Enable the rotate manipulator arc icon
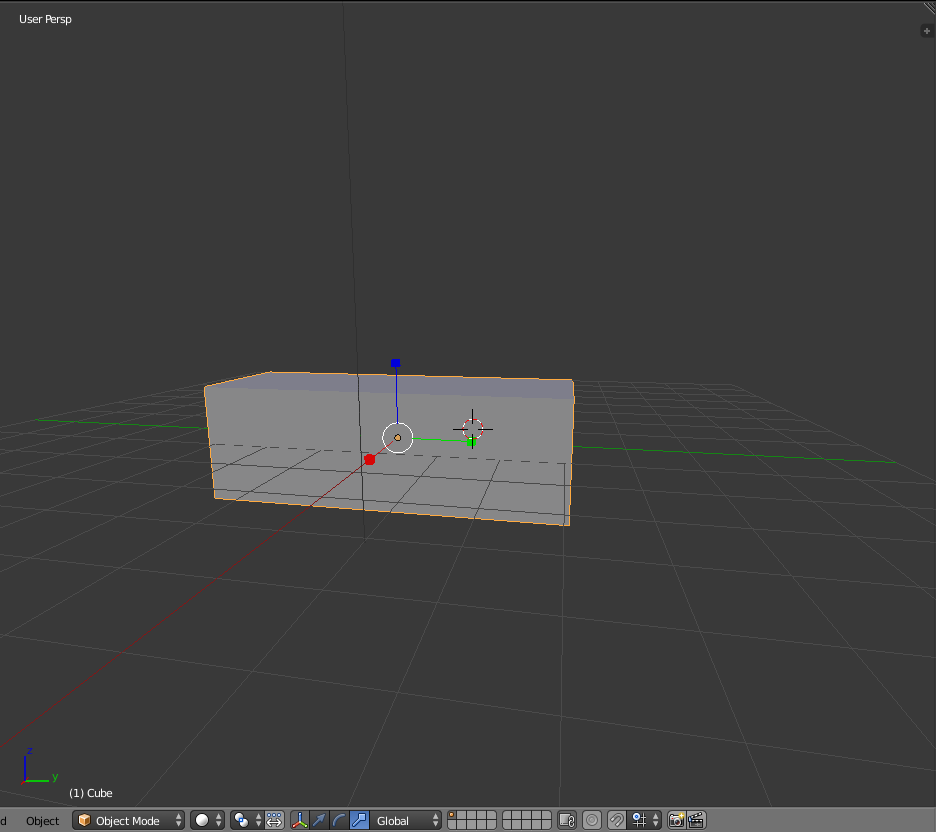Screen dimensions: 936x832 tap(339, 820)
